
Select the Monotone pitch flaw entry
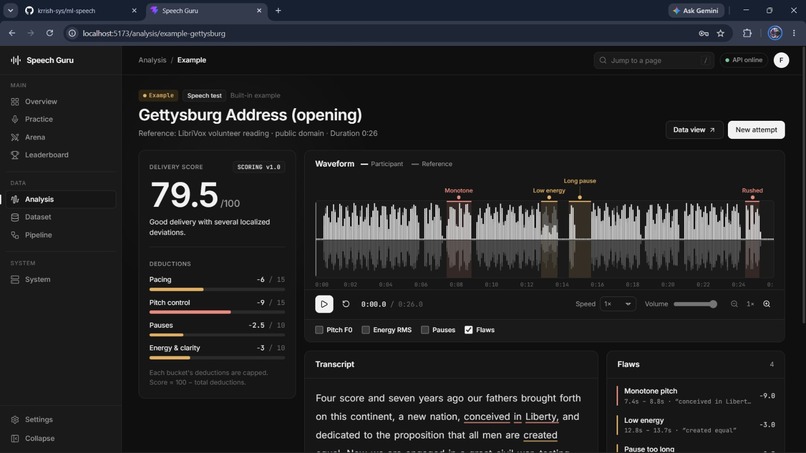pos(695,395)
